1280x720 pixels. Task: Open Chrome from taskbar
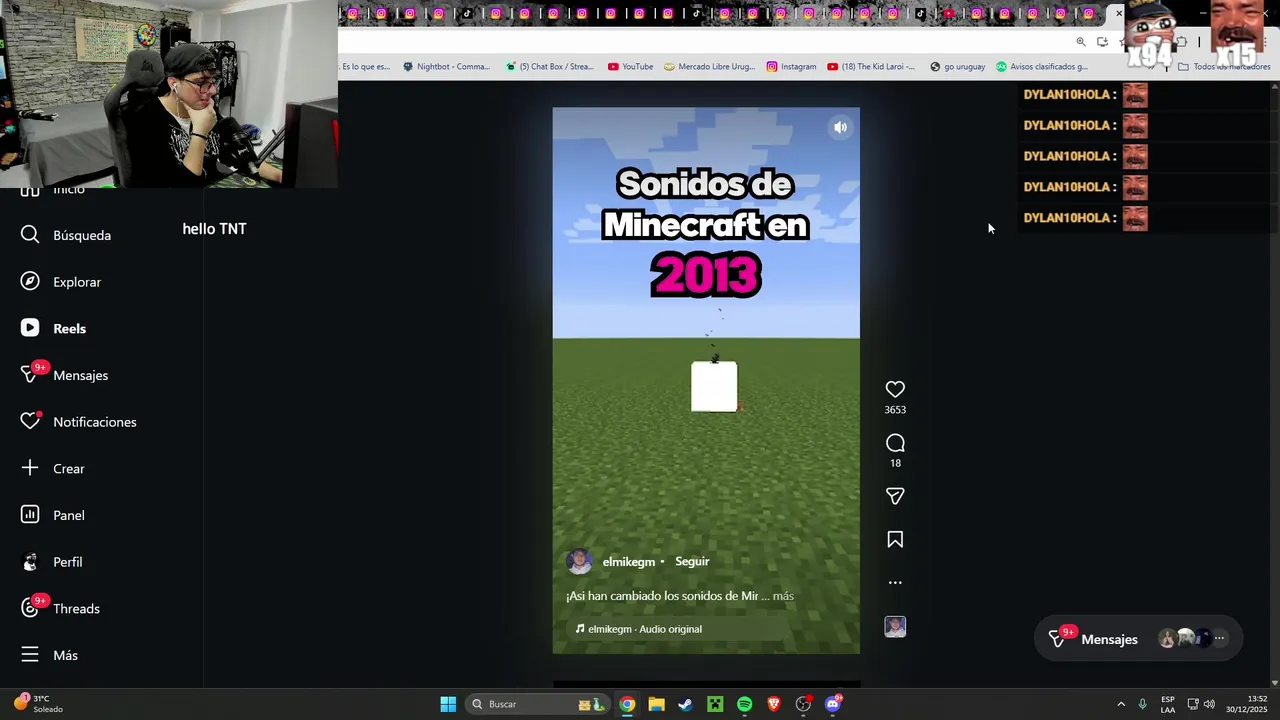pos(627,704)
